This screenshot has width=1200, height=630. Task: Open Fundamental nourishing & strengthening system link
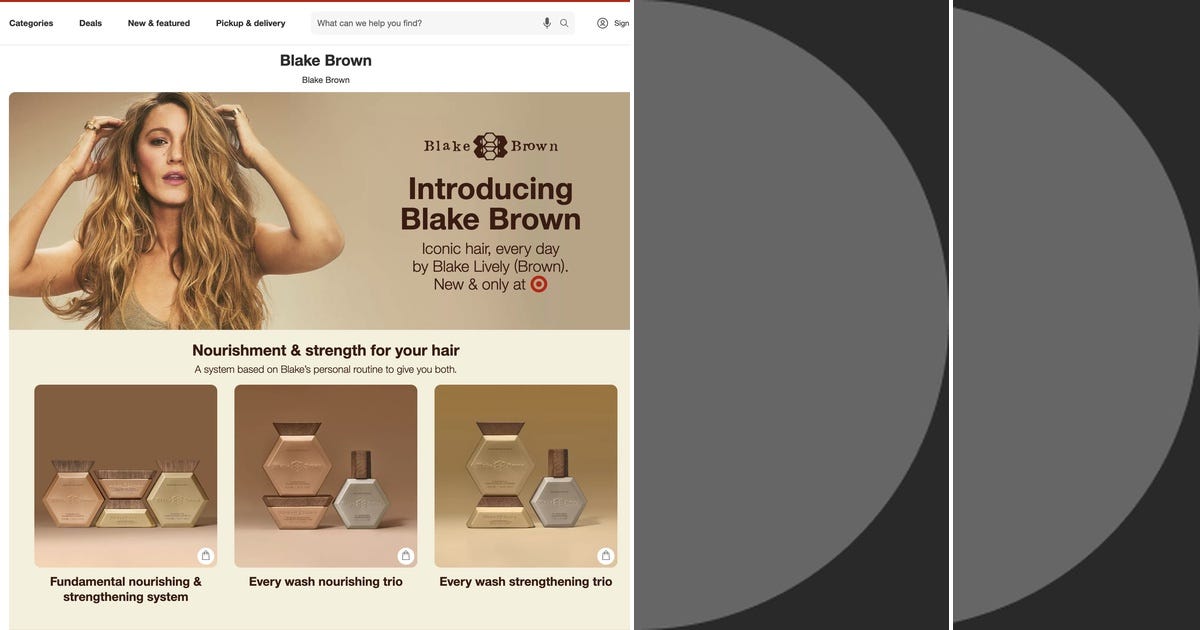pos(126,589)
